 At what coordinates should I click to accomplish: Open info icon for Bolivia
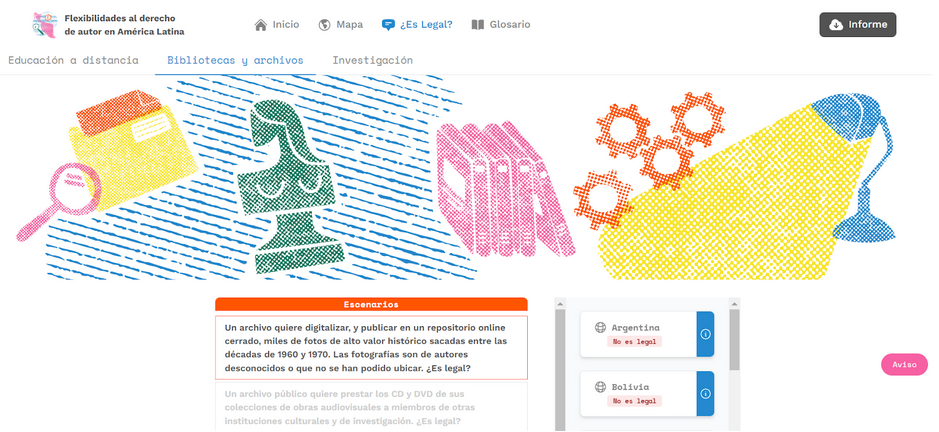(x=705, y=394)
